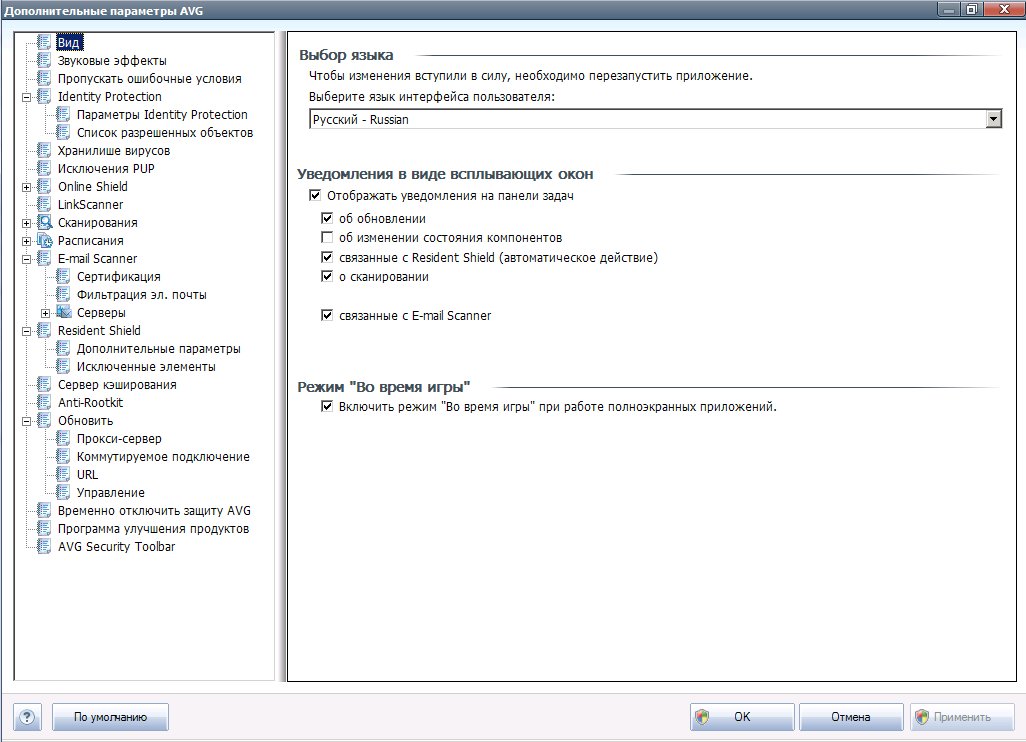This screenshot has height=742, width=1026.
Task: Select Дополнительные параметры under Resident Shield
Action: point(159,348)
